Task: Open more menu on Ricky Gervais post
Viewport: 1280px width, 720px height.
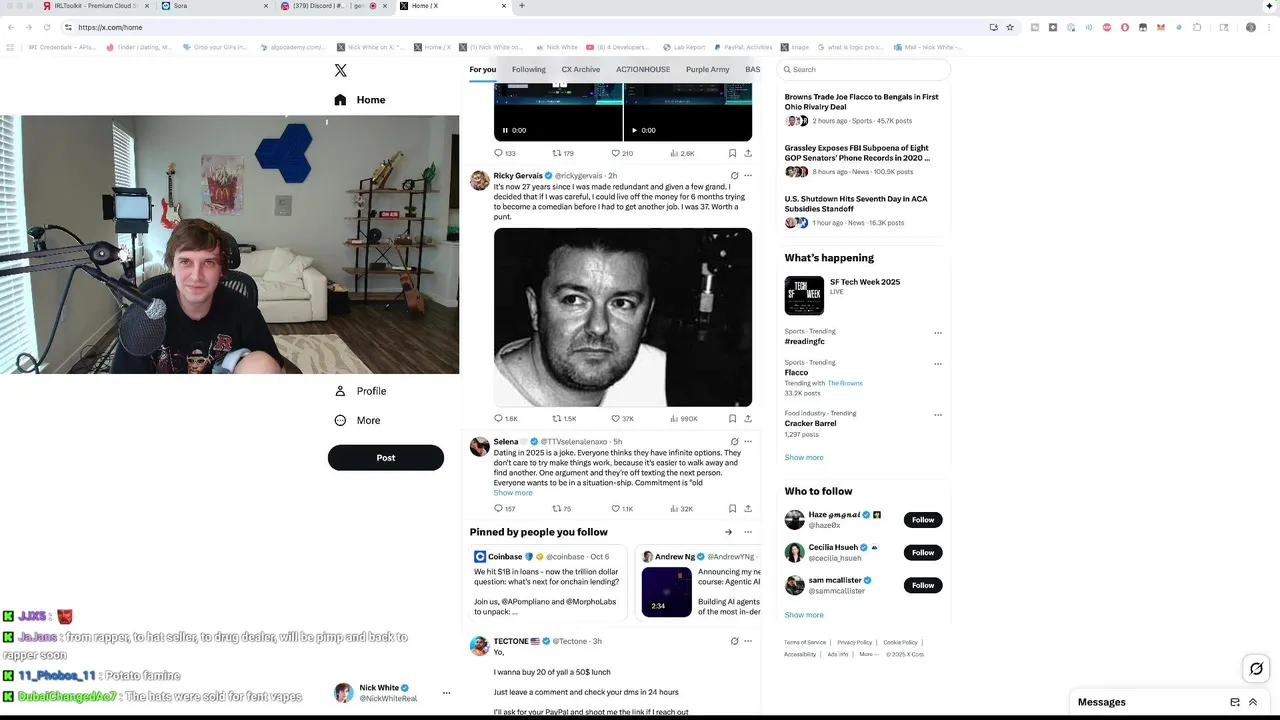Action: (748, 176)
